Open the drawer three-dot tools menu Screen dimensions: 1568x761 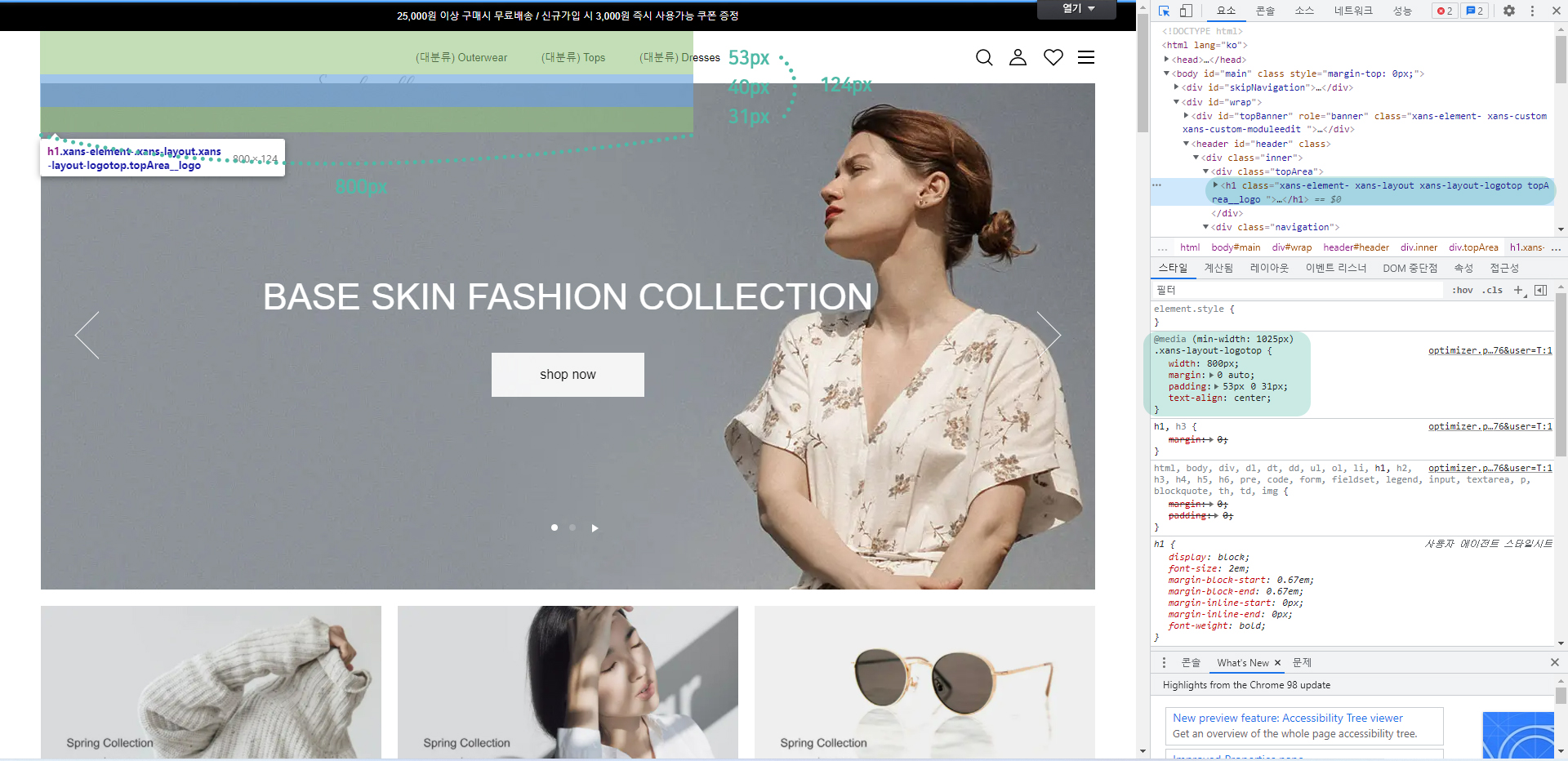[1165, 662]
